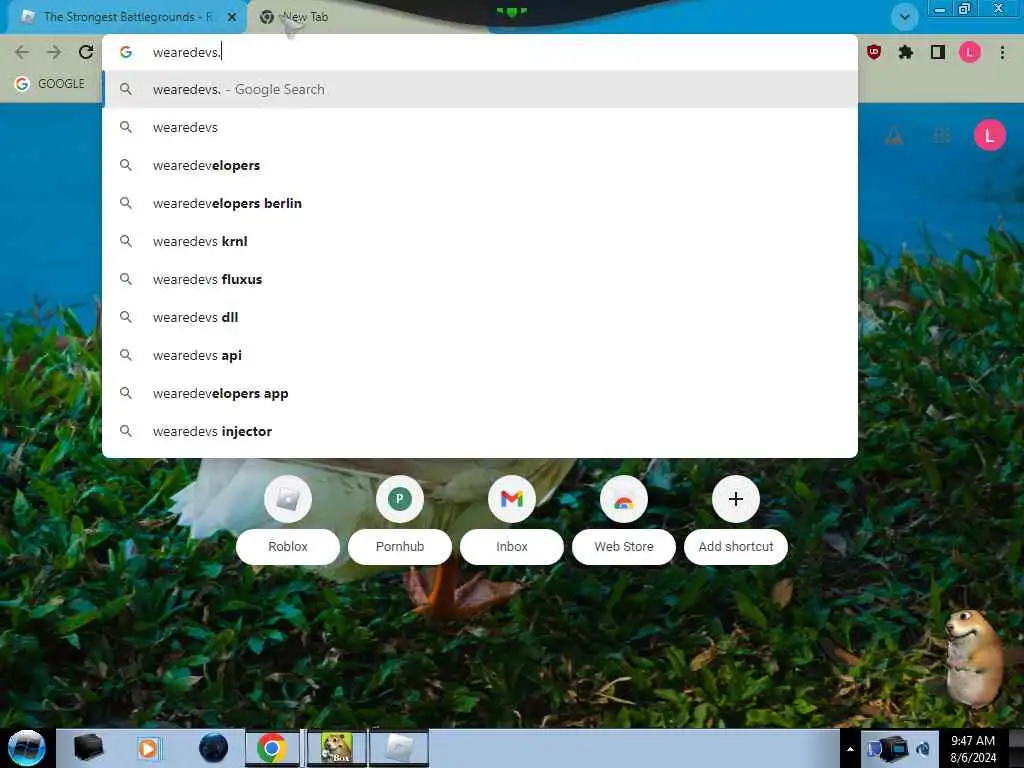Open the clock showing 9:47 AM
This screenshot has height=768, width=1024.
(x=972, y=748)
